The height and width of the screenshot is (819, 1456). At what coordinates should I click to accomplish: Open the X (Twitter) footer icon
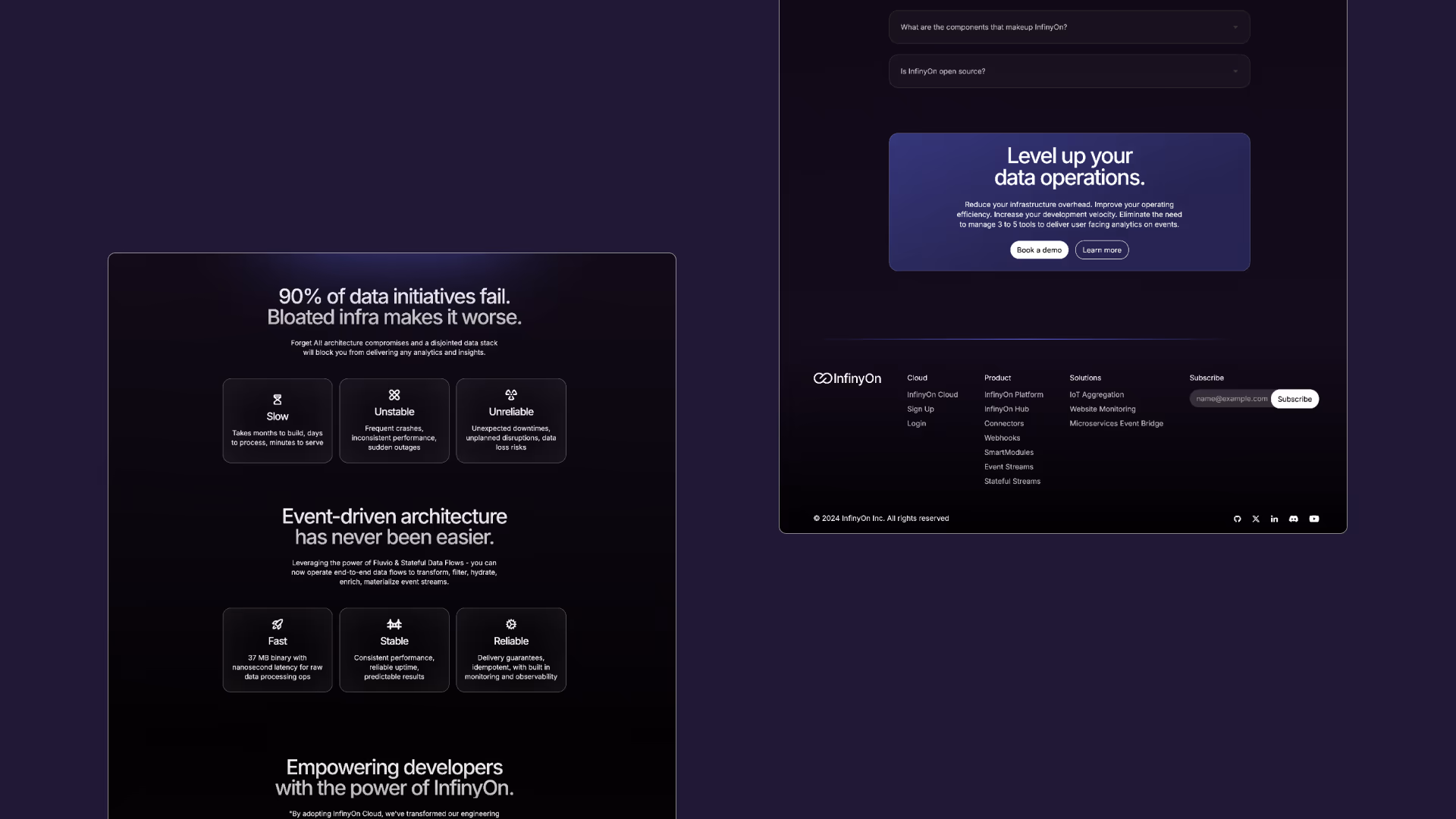point(1256,519)
